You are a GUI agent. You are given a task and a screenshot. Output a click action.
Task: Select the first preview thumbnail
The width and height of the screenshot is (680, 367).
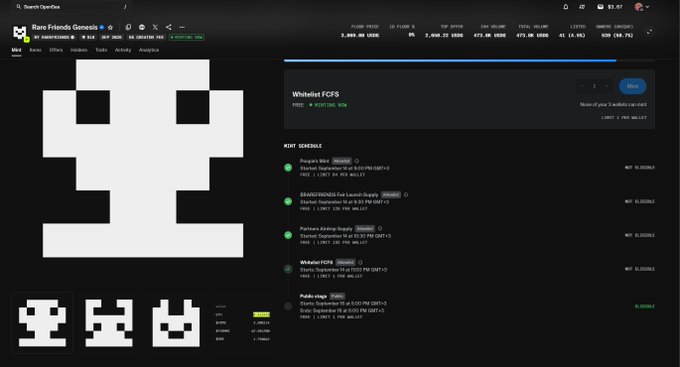pyautogui.click(x=42, y=323)
